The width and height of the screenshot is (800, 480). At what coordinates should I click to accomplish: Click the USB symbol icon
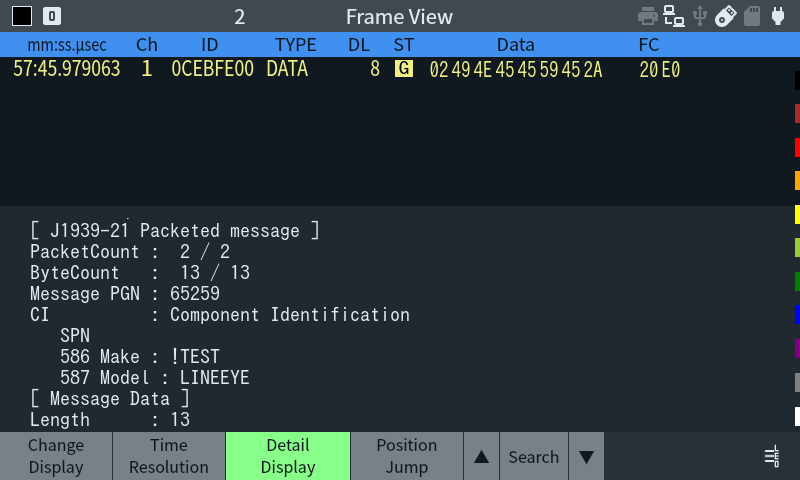click(700, 16)
